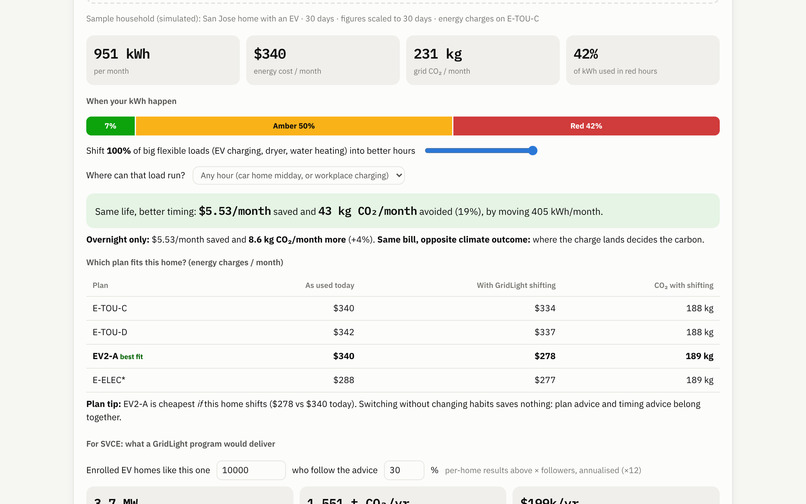Image resolution: width=806 pixels, height=504 pixels.
Task: Click the E-TOU-D plan row name
Action: (x=109, y=332)
